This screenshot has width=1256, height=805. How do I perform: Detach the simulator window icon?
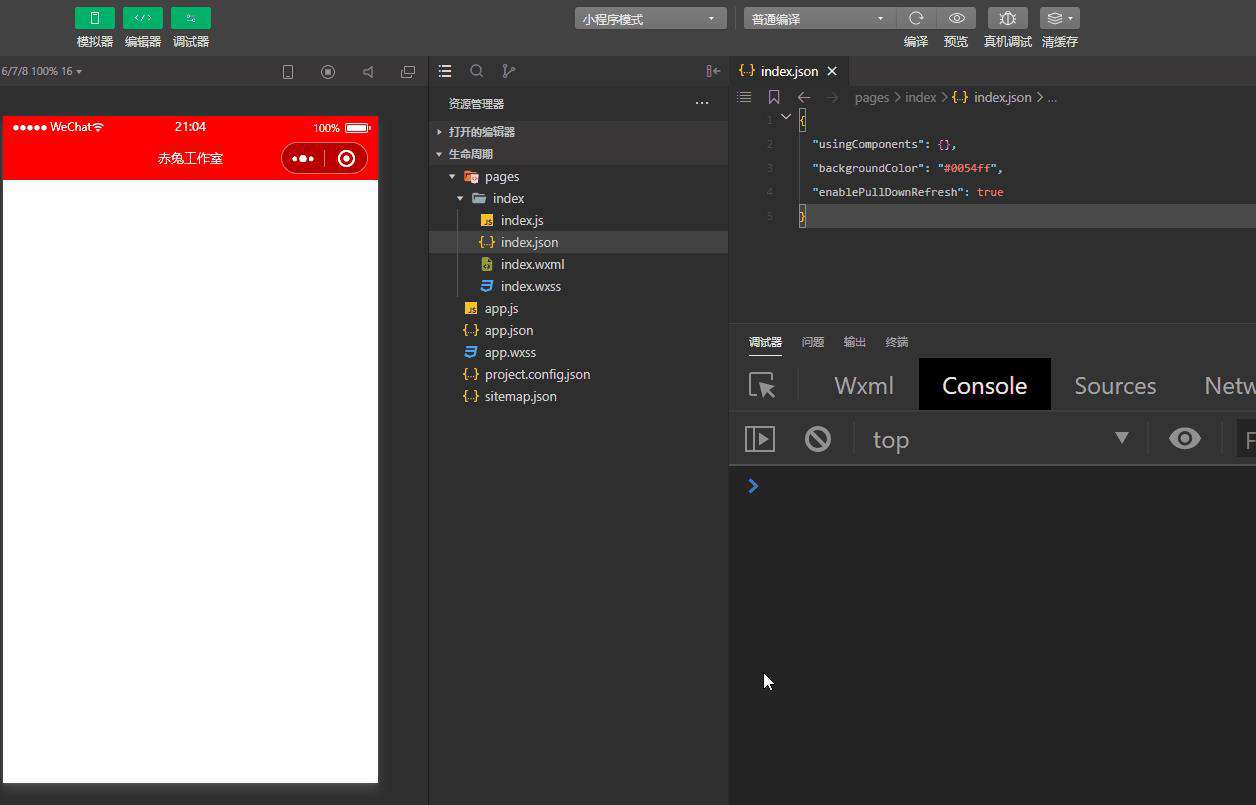pyautogui.click(x=408, y=72)
